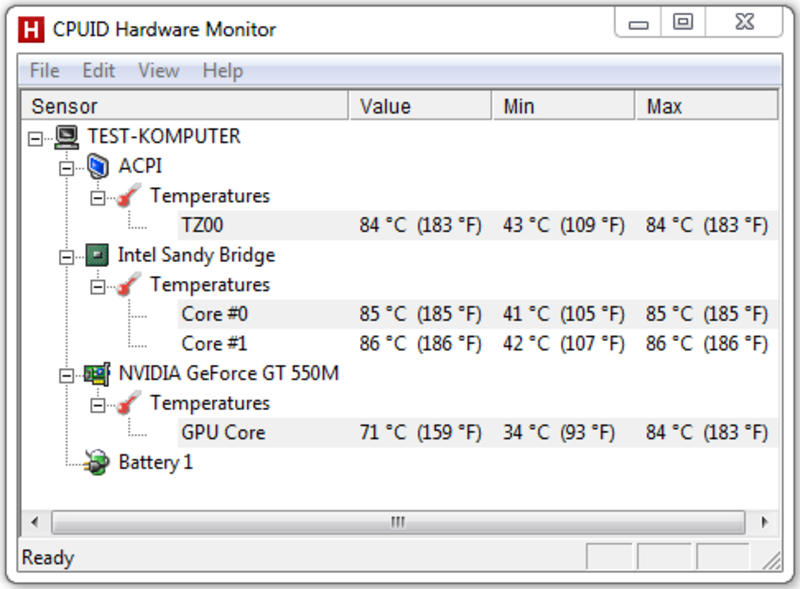Collapse the TEST-KOMPUTER root node
The width and height of the screenshot is (800, 589).
click(x=35, y=138)
